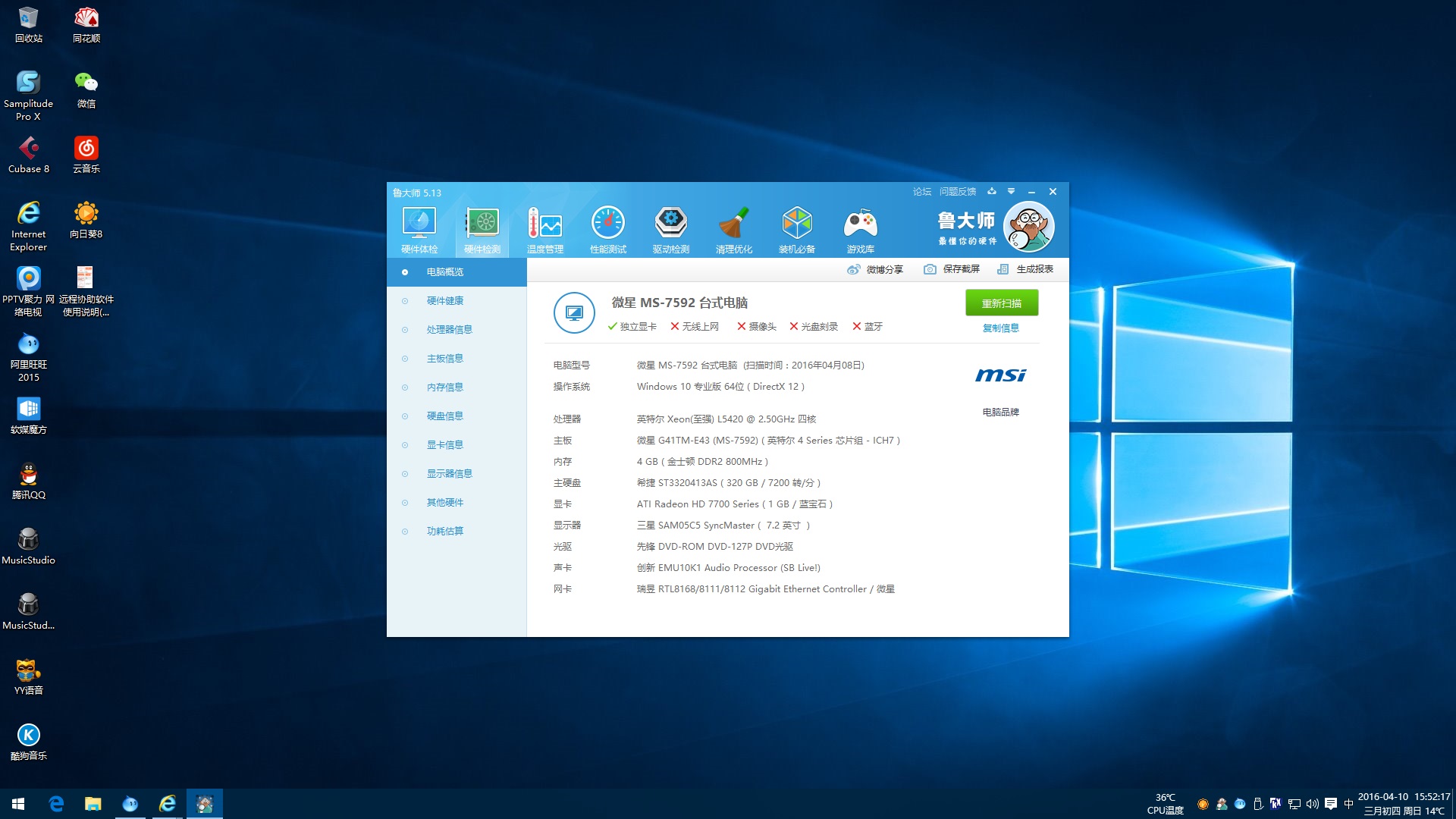Open 温度管理 temperature management
This screenshot has height=819, width=1456.
coord(545,231)
